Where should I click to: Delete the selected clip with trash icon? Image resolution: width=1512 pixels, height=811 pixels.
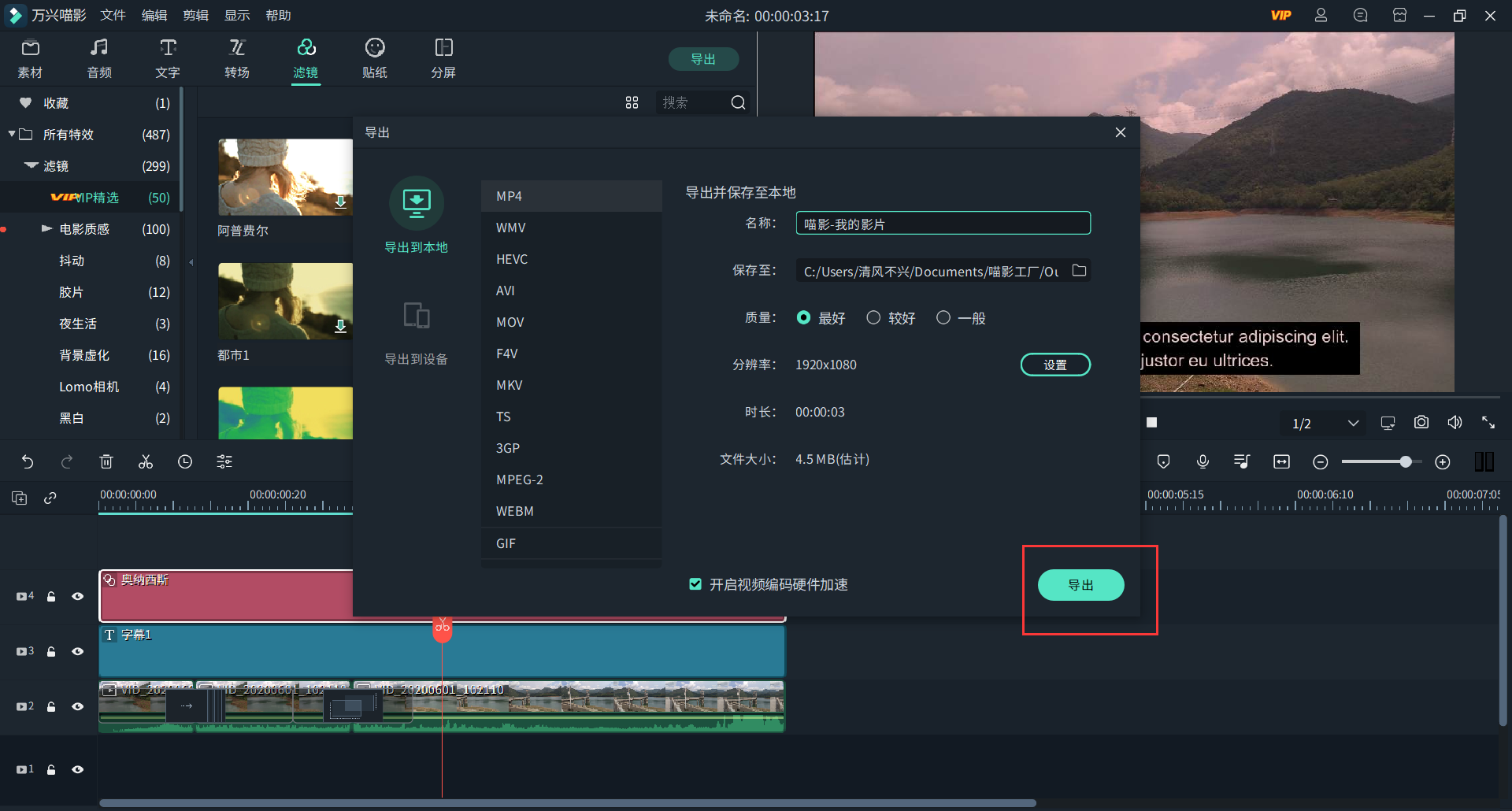106,461
